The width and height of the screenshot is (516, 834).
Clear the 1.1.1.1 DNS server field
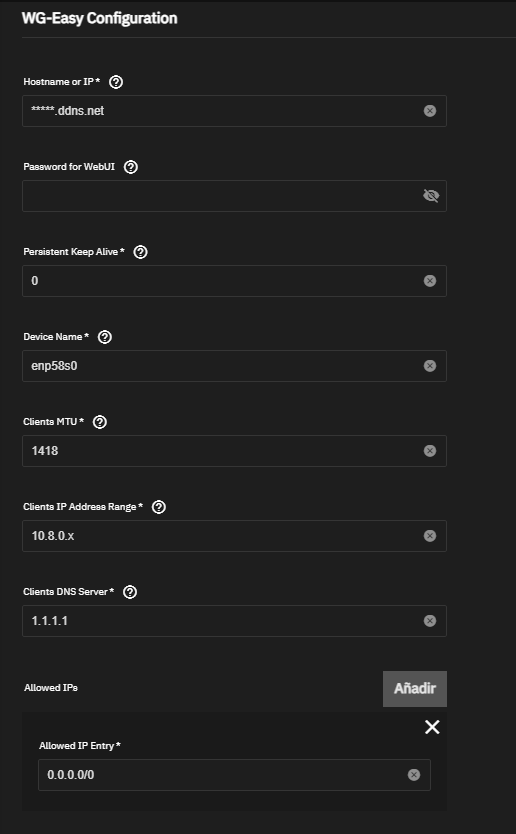click(x=430, y=621)
